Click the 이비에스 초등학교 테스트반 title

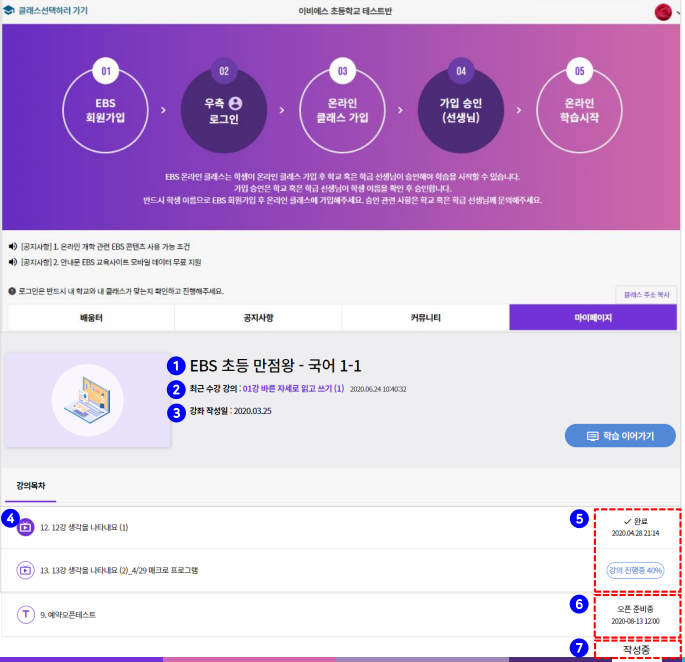click(x=345, y=11)
